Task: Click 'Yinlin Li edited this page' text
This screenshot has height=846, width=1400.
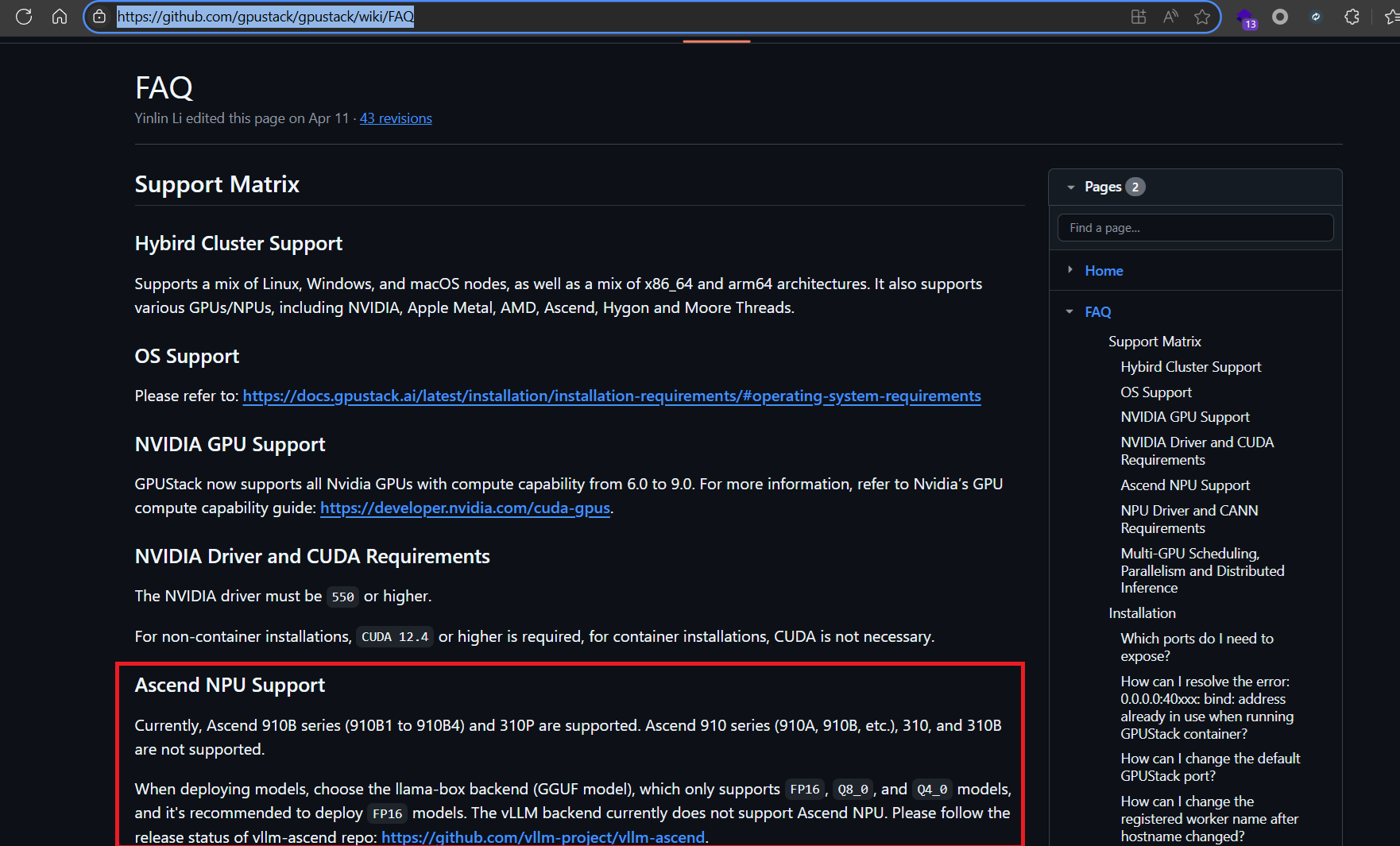Action: (x=242, y=118)
